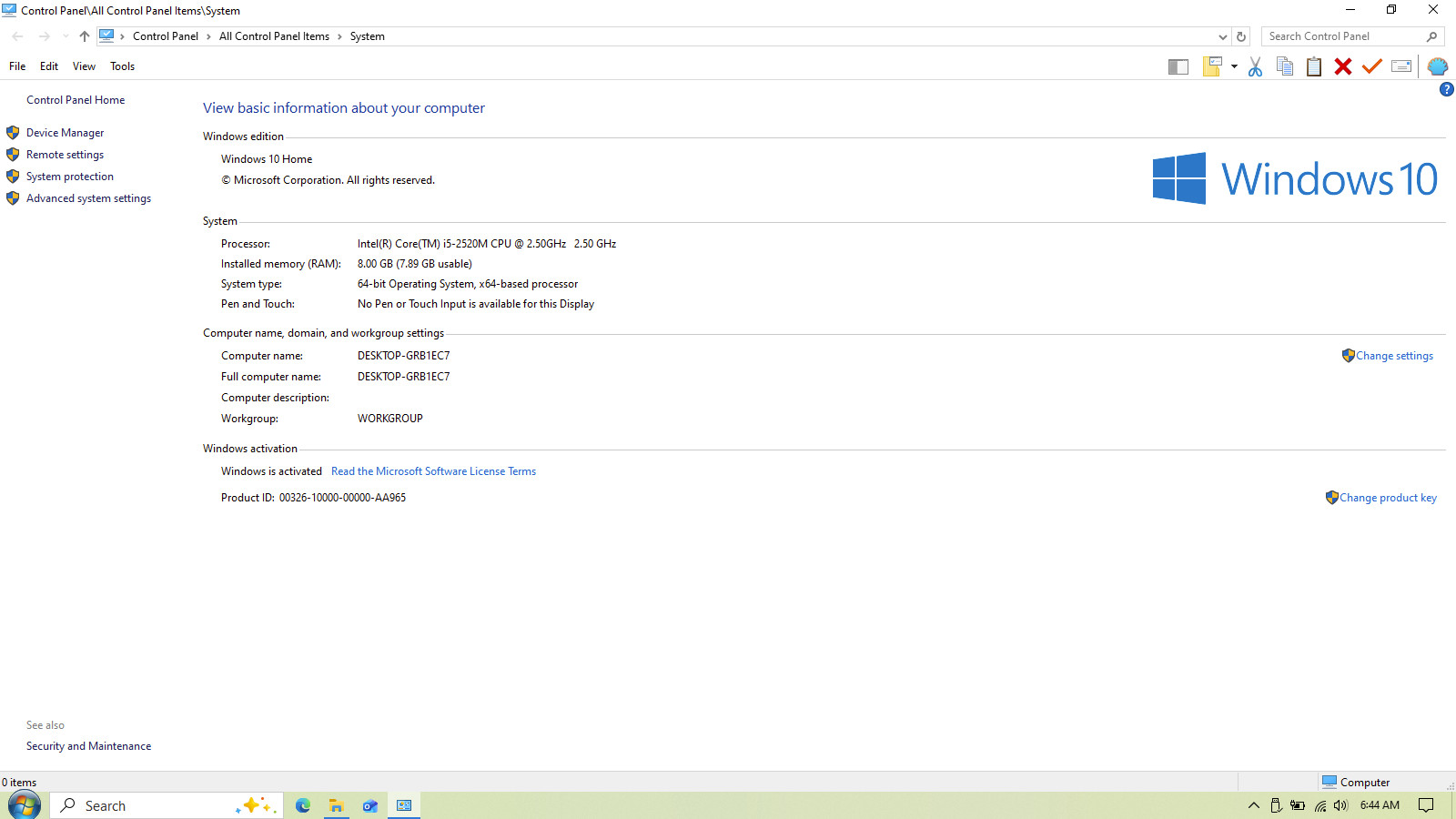The image size is (1456, 819).
Task: Click the volume speaker tray icon
Action: 1341,805
